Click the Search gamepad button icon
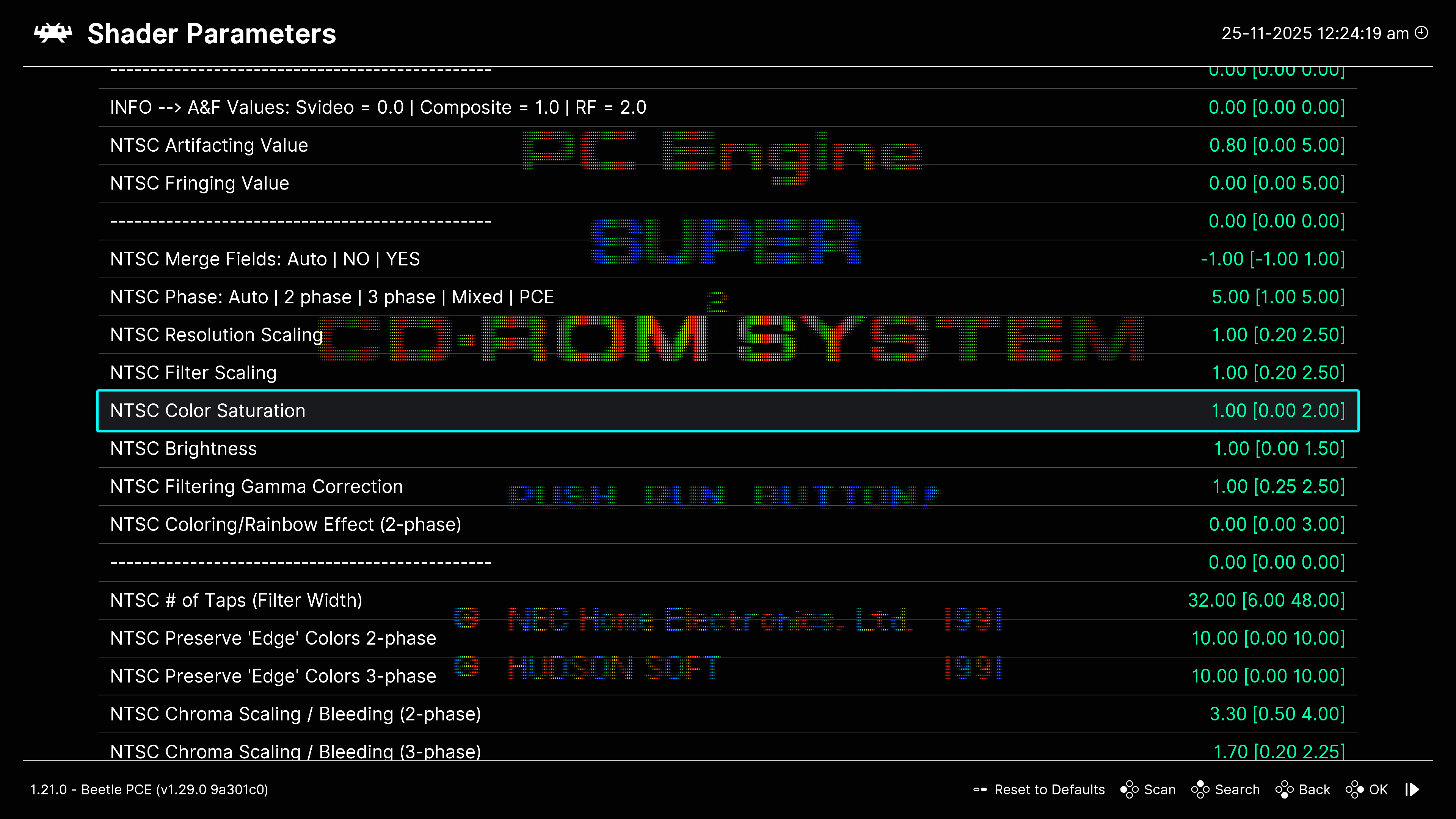 pyautogui.click(x=1200, y=789)
